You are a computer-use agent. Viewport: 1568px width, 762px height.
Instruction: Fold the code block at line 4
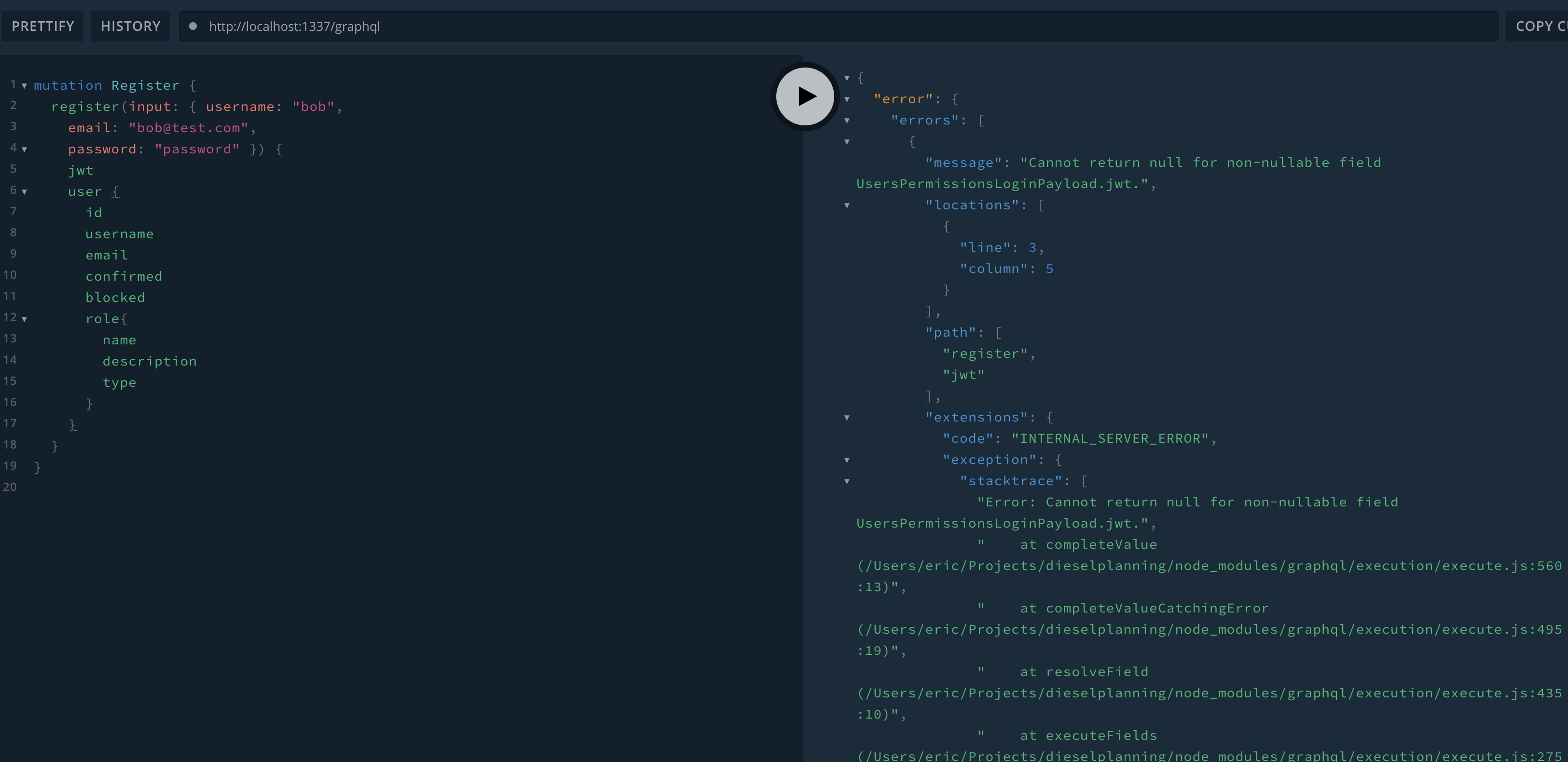[x=24, y=149]
